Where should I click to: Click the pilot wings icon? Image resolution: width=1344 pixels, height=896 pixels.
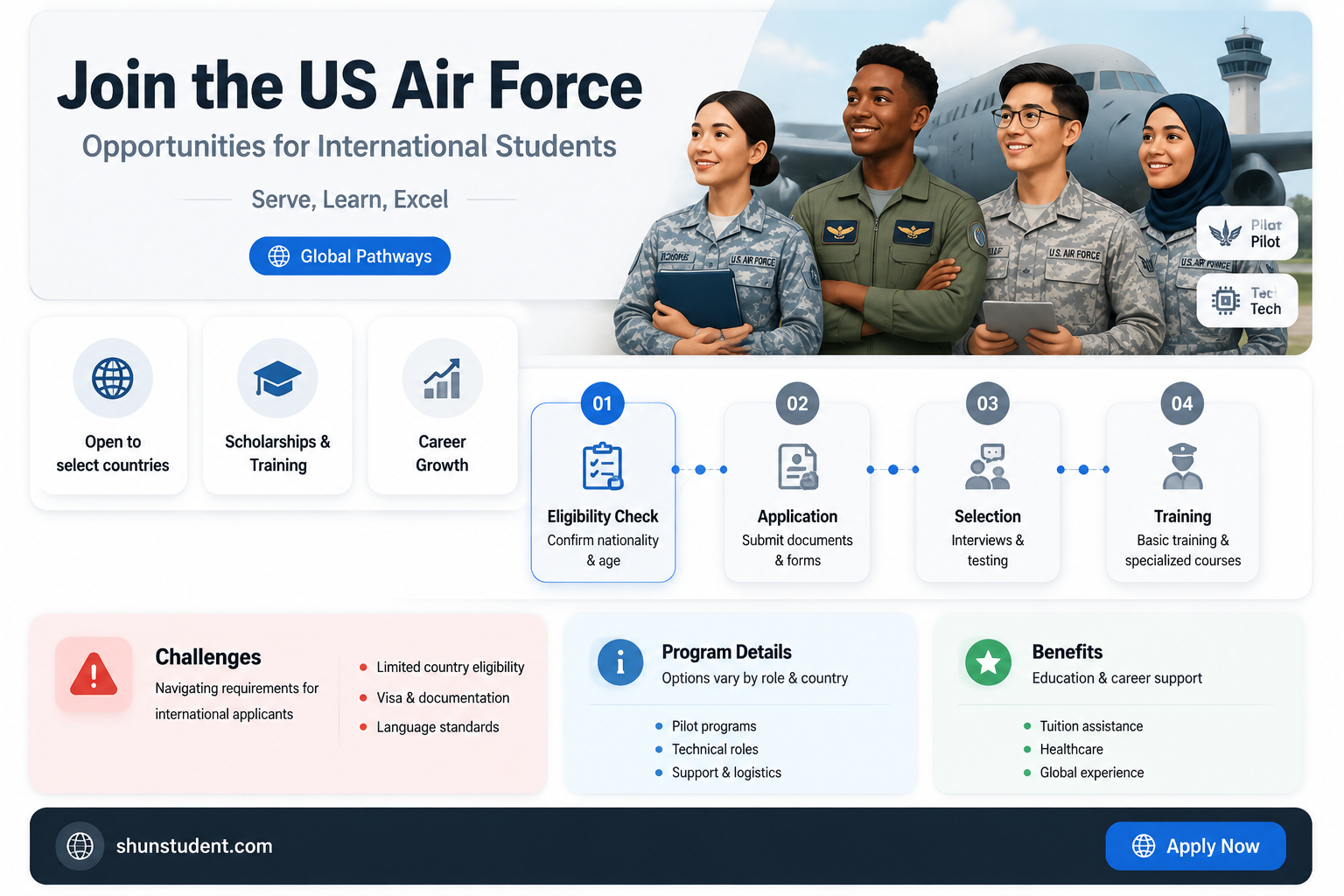coord(1225,234)
